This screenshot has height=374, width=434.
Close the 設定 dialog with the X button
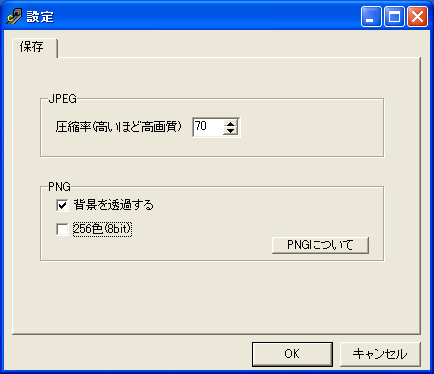418,17
